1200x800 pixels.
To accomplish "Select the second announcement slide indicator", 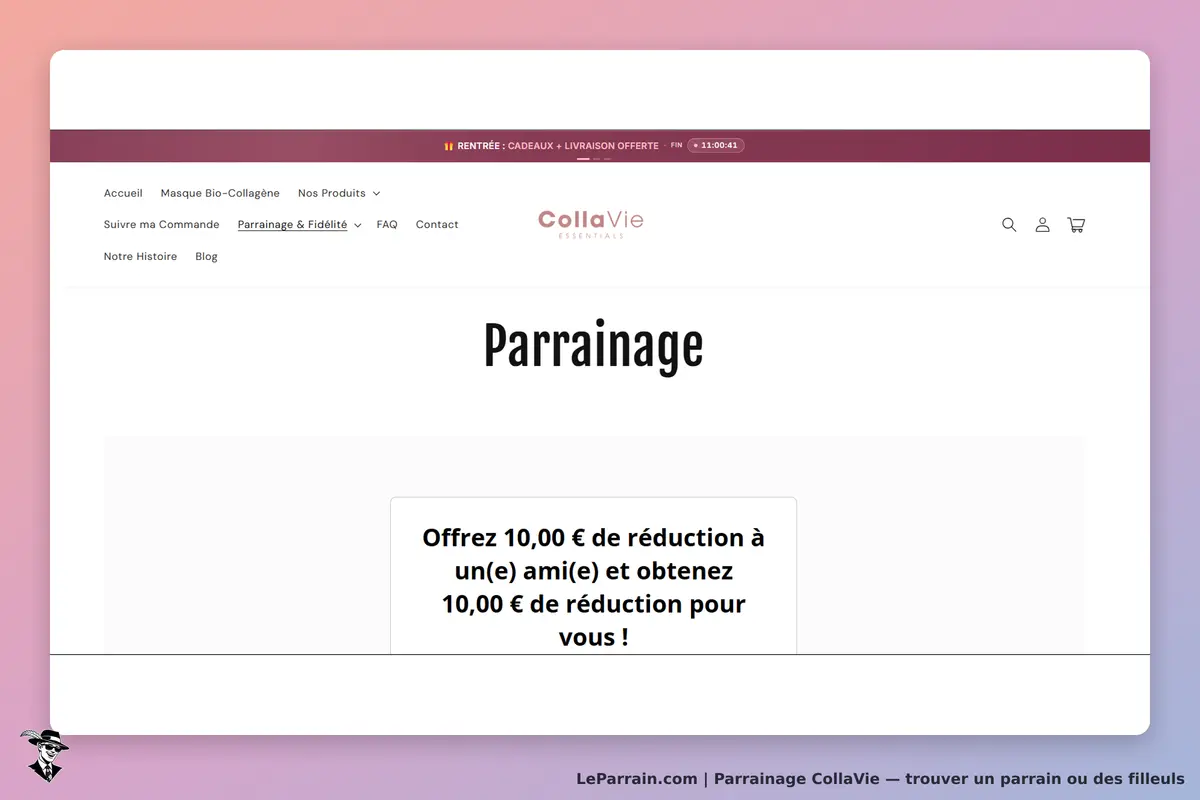I will pyautogui.click(x=597, y=159).
